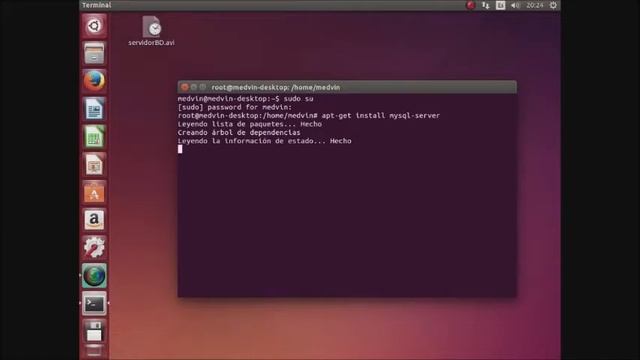Click 'Leyendo lista de paquetes... Hecho' line
Image resolution: width=640 pixels, height=360 pixels.
tap(249, 124)
